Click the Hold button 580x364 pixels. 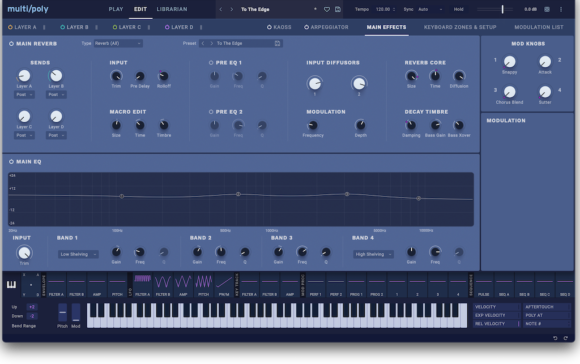click(x=459, y=9)
